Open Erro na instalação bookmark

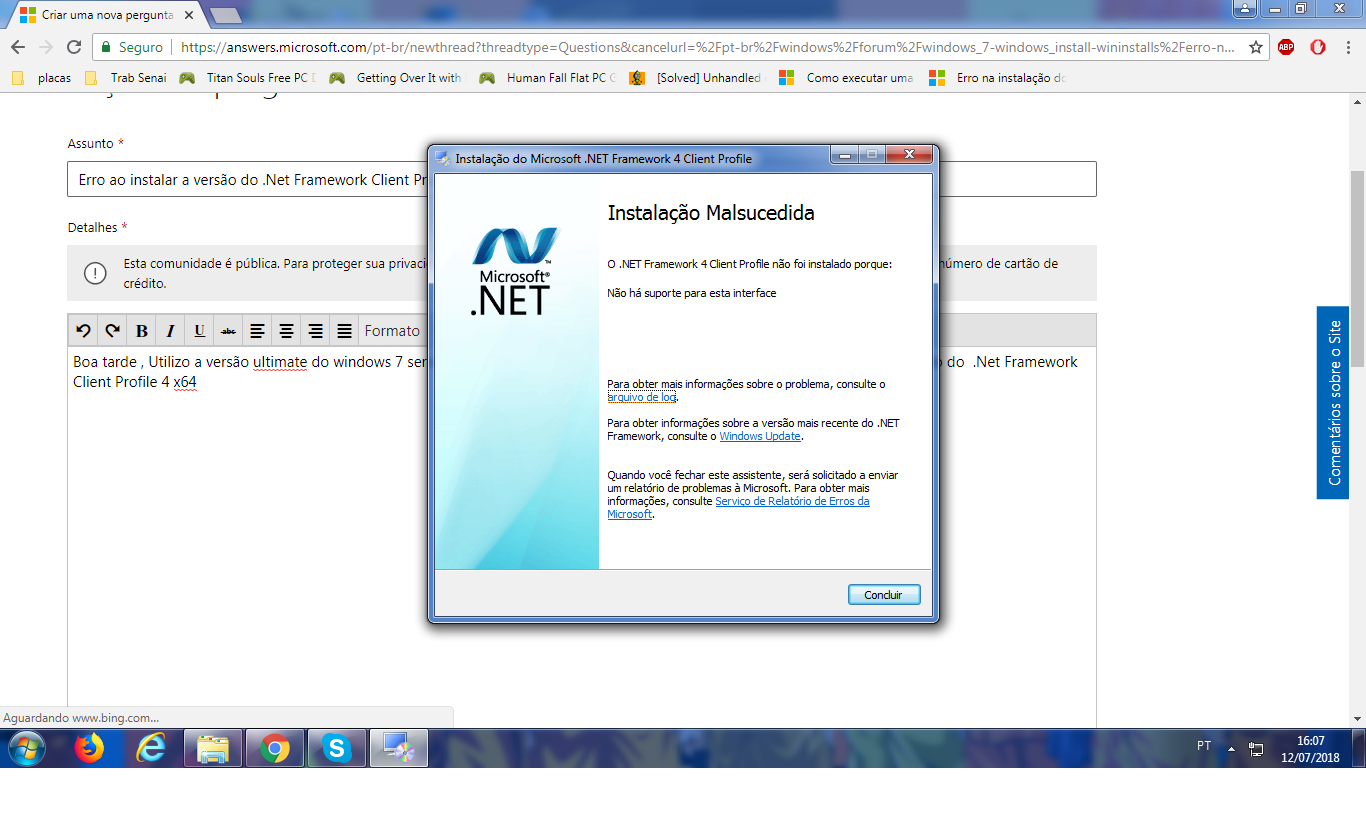tap(998, 78)
